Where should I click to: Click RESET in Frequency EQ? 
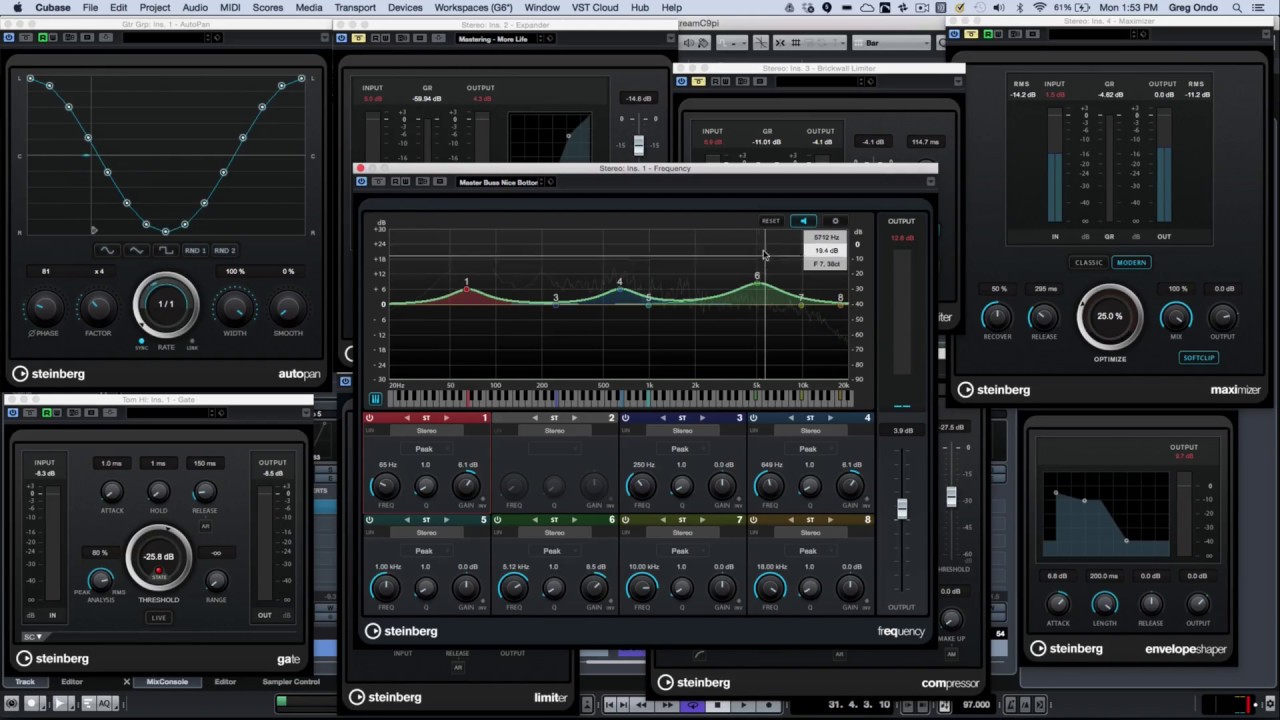(771, 221)
